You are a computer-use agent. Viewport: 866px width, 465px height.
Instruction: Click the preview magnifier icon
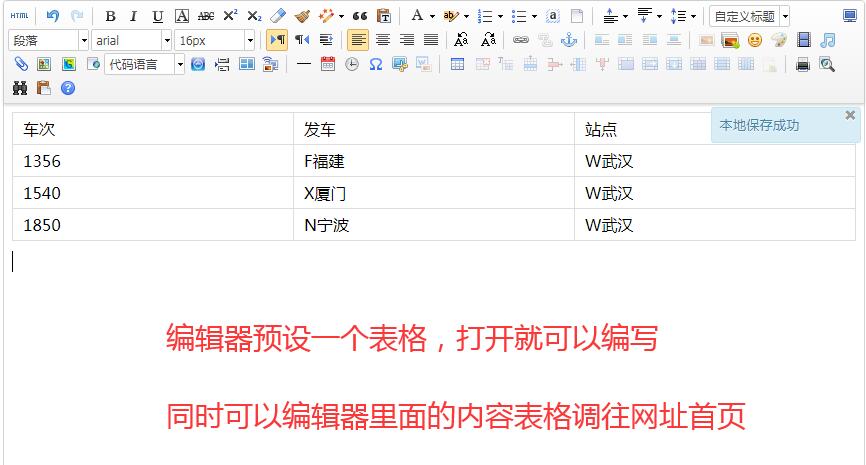coord(827,64)
